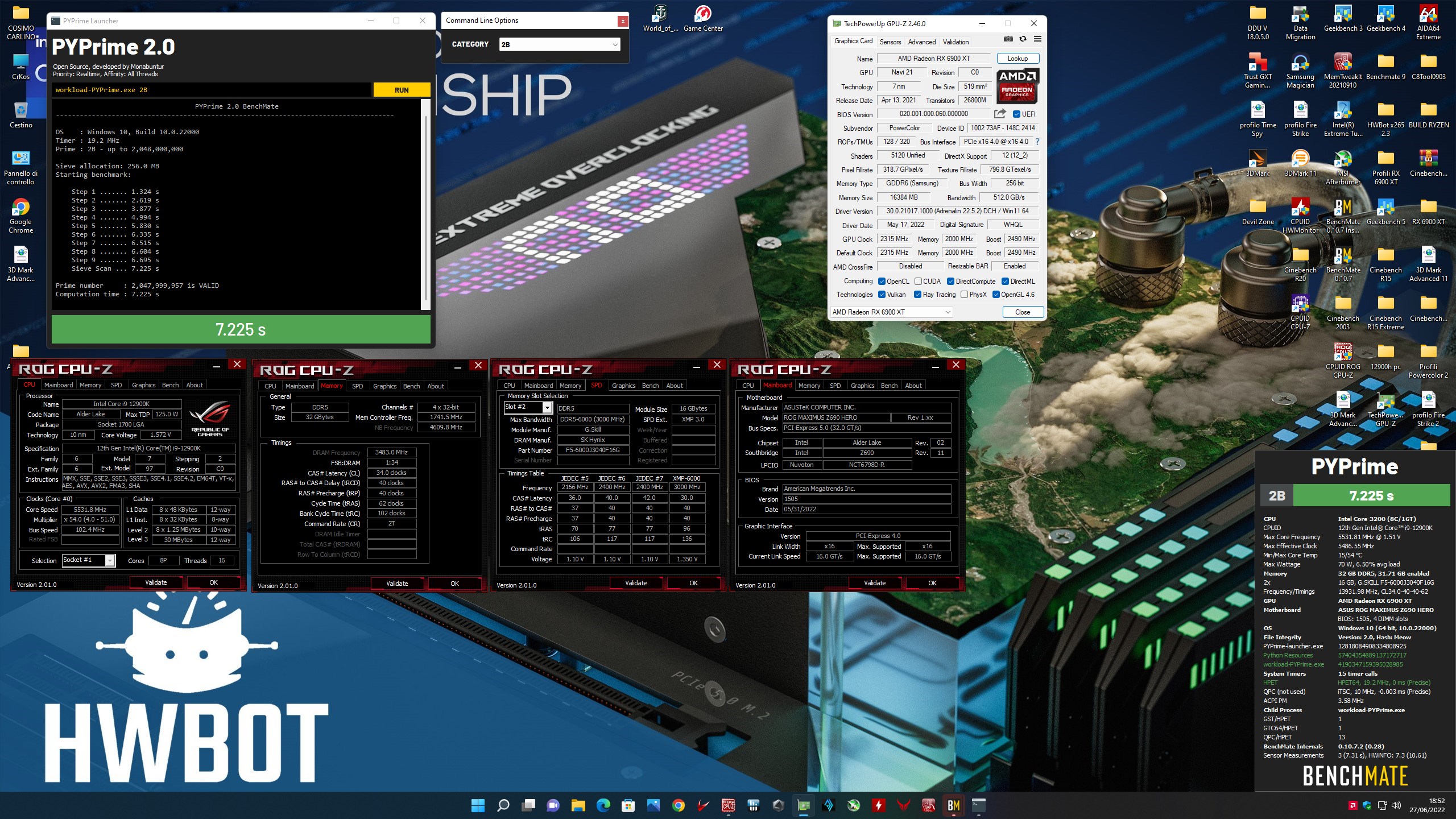Refresh GPU-Z data using refresh icon
Screen dimensions: 1456x819
tap(1023, 39)
